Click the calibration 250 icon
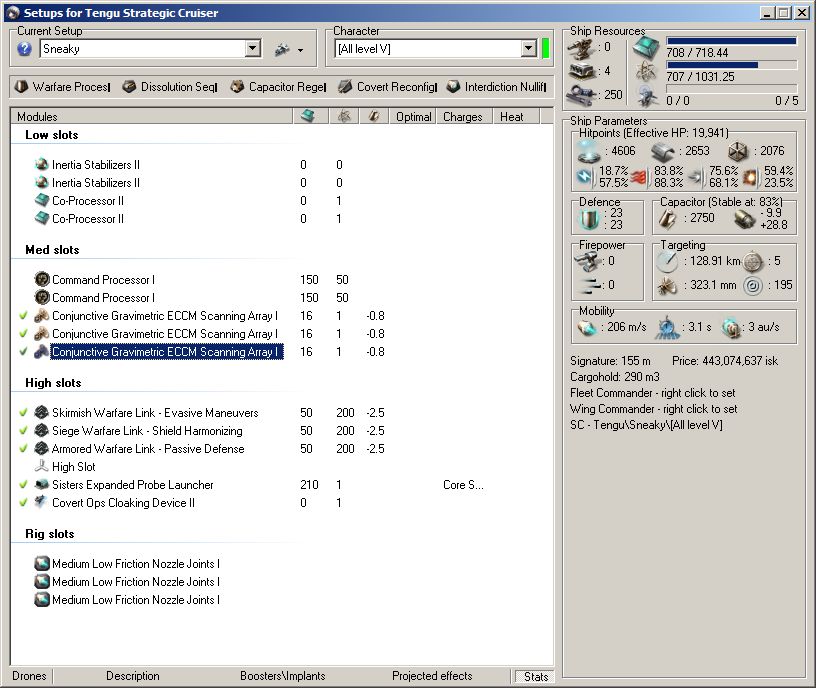The height and width of the screenshot is (688, 816). click(581, 95)
